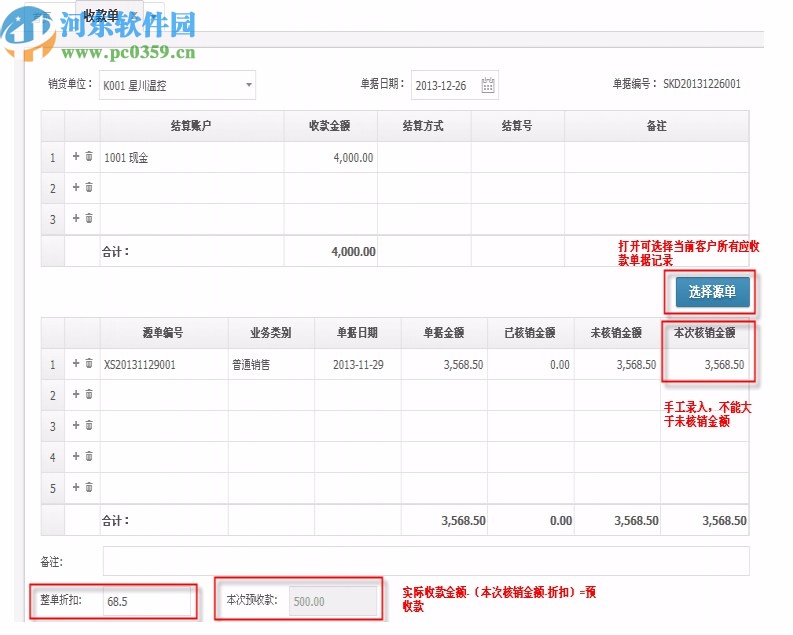Add a row after settlement row 2

coord(76,188)
